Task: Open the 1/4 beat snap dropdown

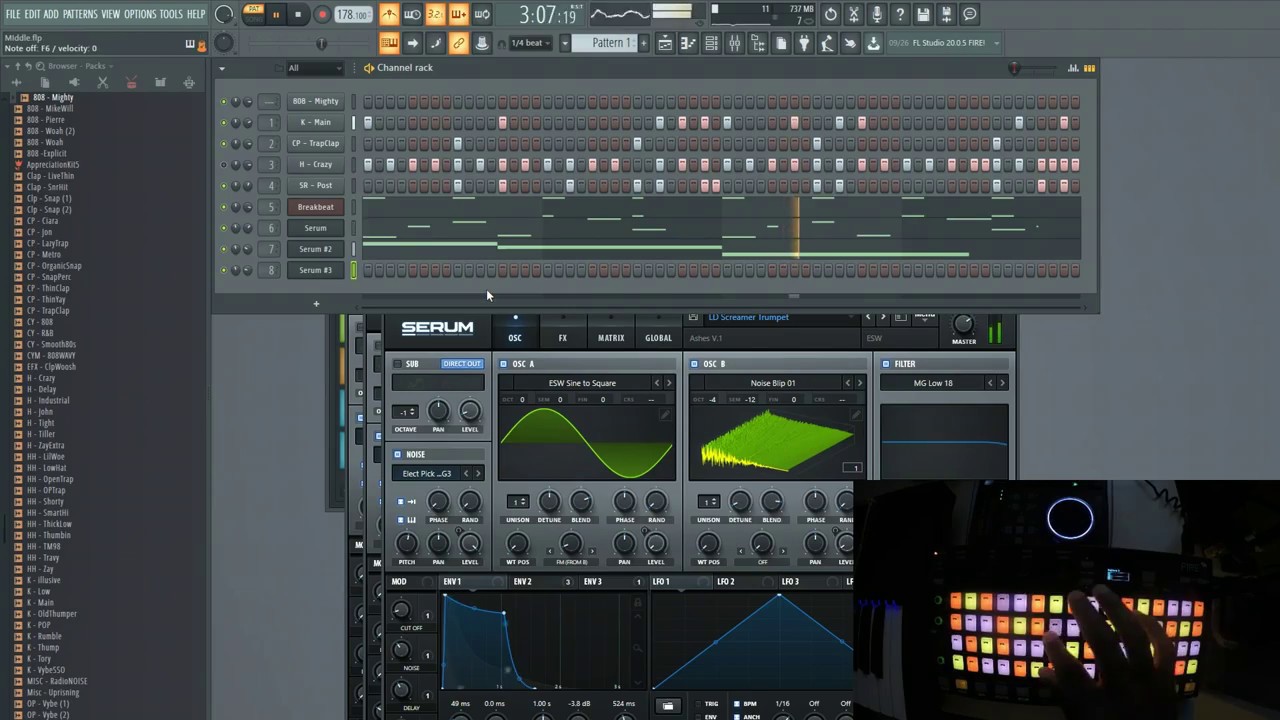Action: 533,43
